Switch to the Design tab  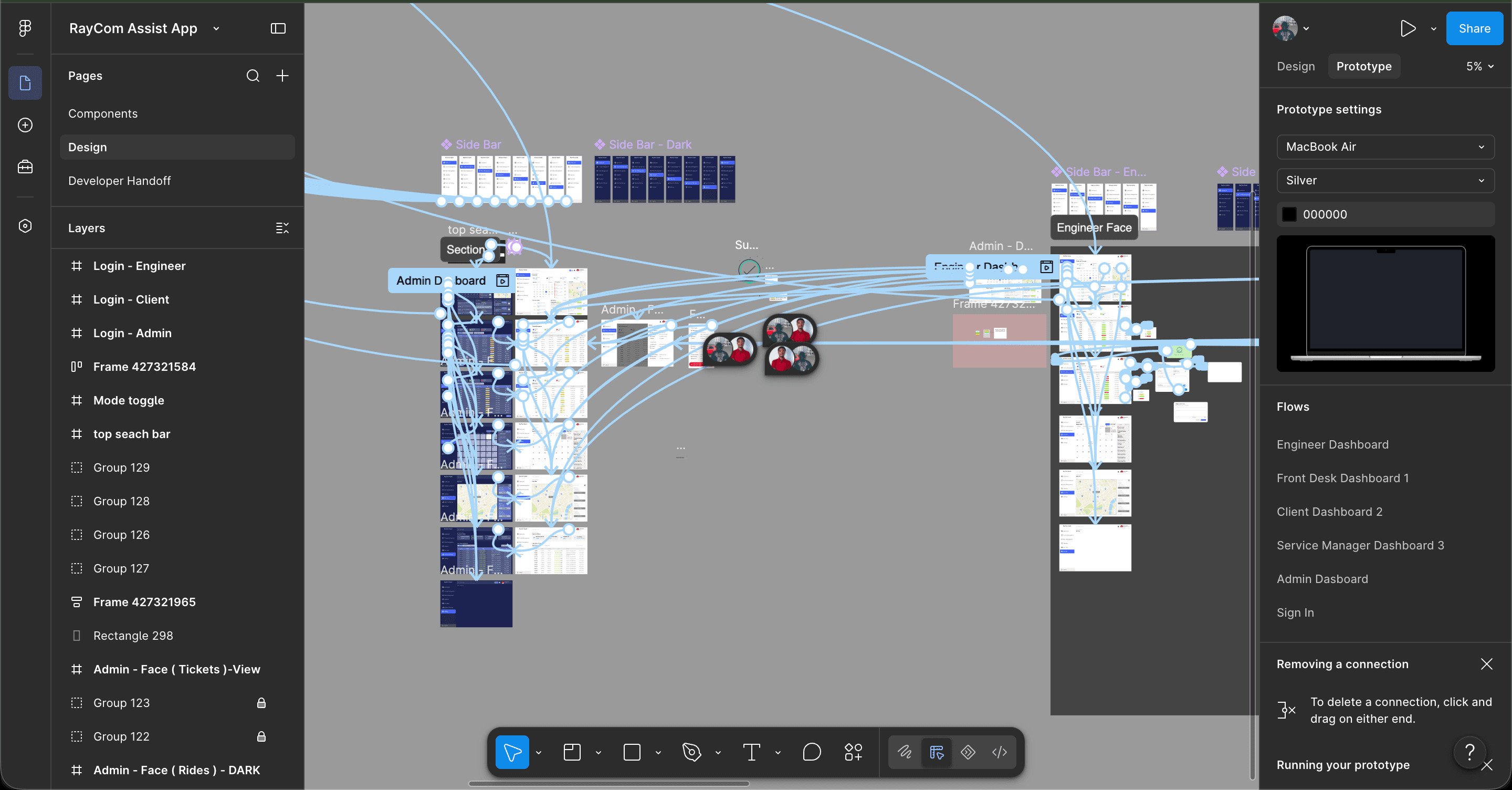point(1295,66)
